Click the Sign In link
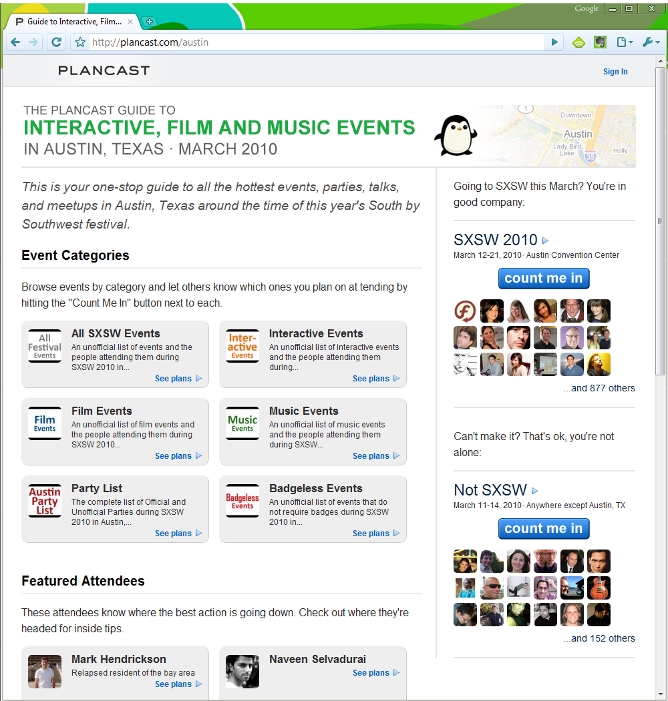668x701 pixels. pyautogui.click(x=615, y=72)
